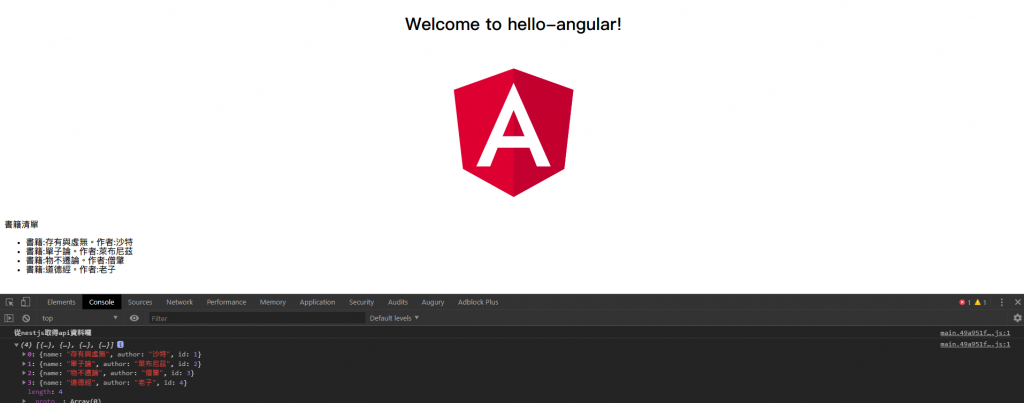Open the Default levels dropdown
The image size is (1024, 403).
click(394, 318)
